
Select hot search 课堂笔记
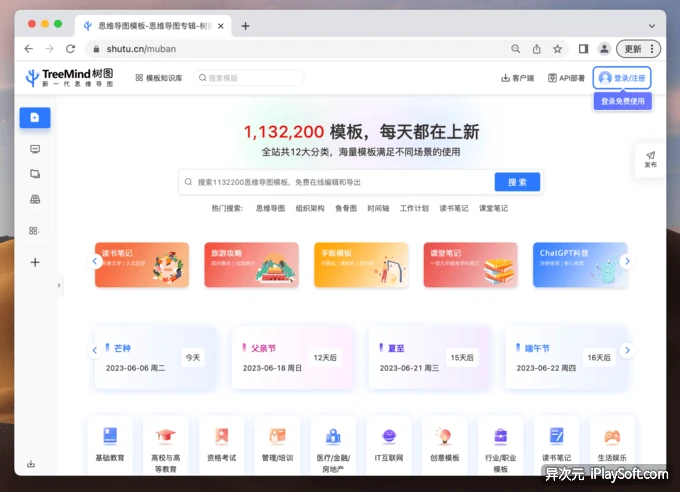coord(493,208)
